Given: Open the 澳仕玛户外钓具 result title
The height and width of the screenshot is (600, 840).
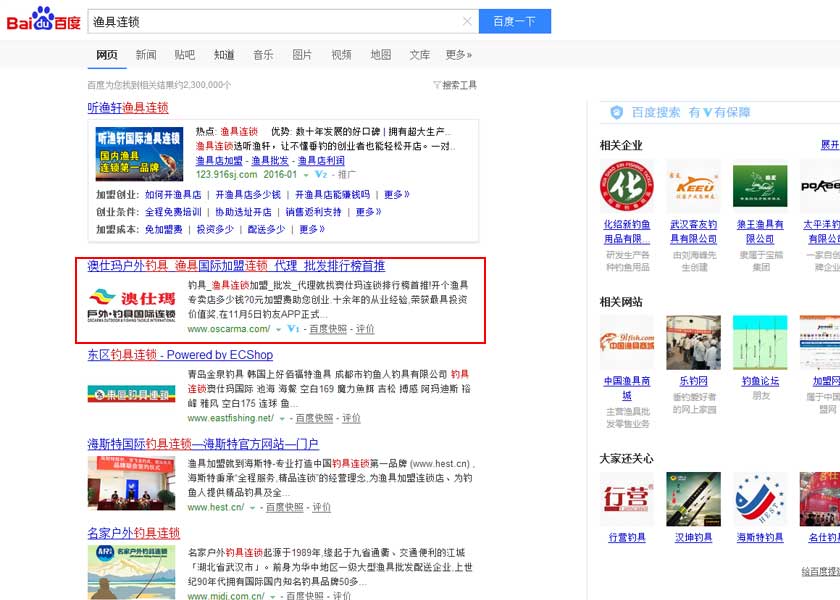Looking at the screenshot, I should [x=236, y=266].
